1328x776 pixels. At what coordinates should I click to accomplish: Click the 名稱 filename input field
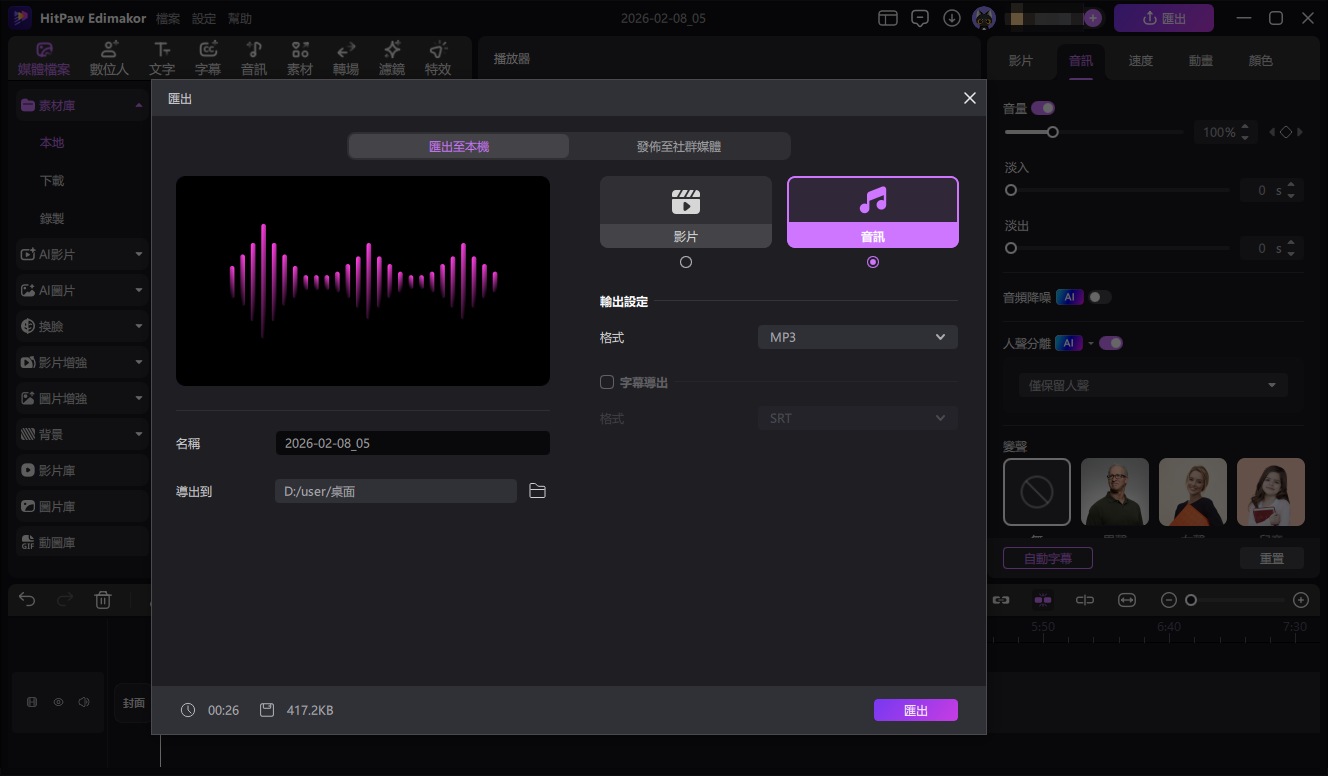coord(412,443)
